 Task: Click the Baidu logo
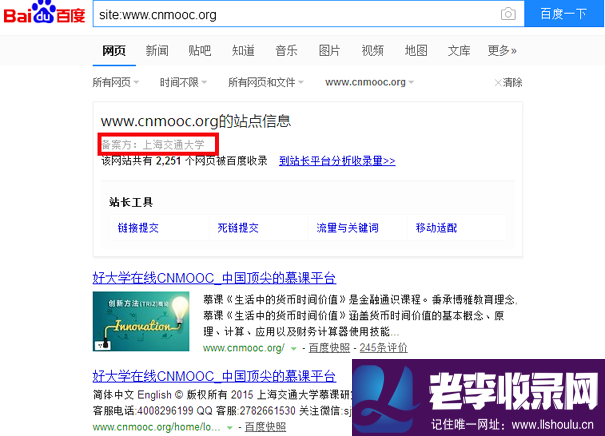point(44,13)
